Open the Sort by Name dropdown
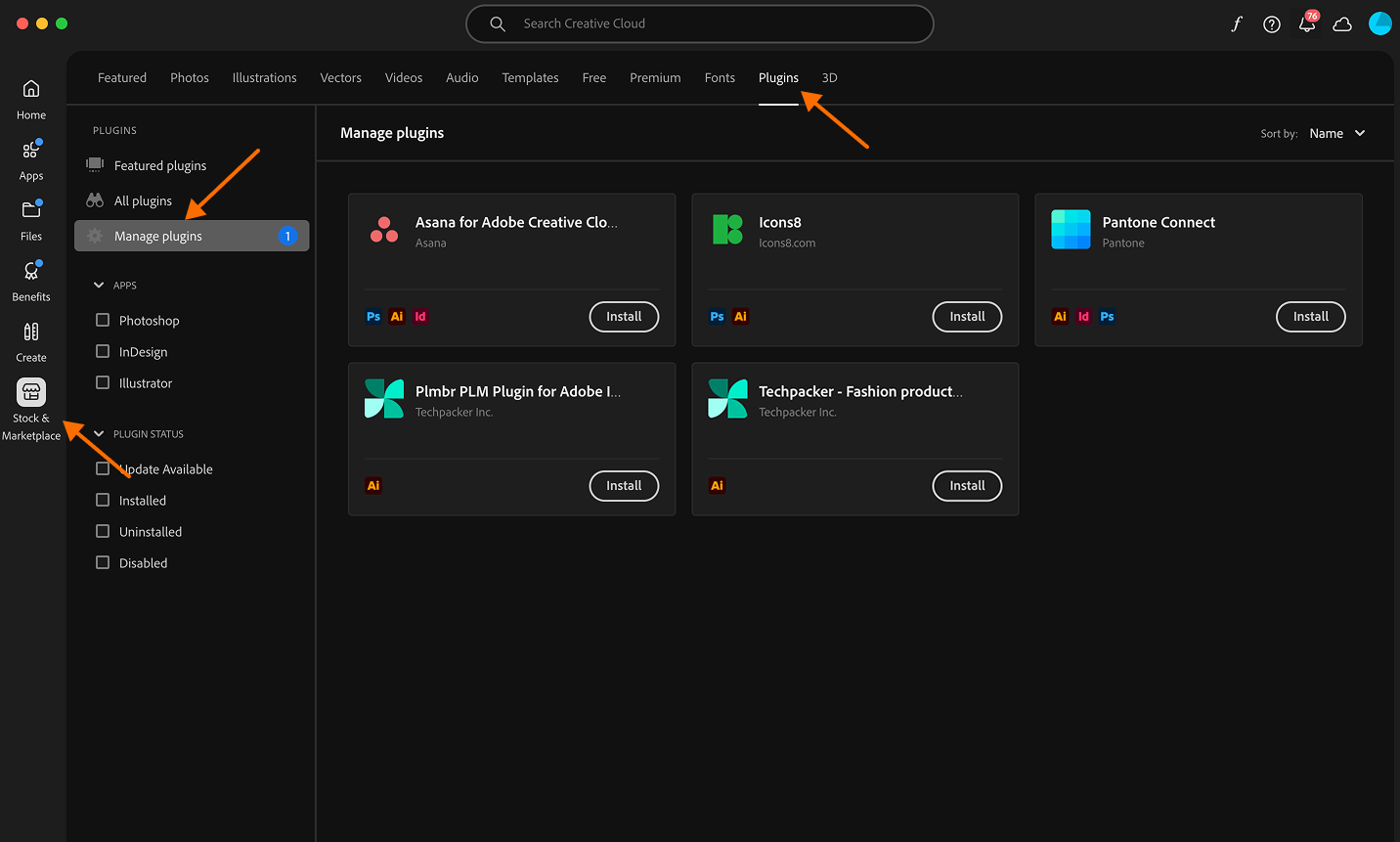Screen dimensions: 1400x842 (1336, 133)
